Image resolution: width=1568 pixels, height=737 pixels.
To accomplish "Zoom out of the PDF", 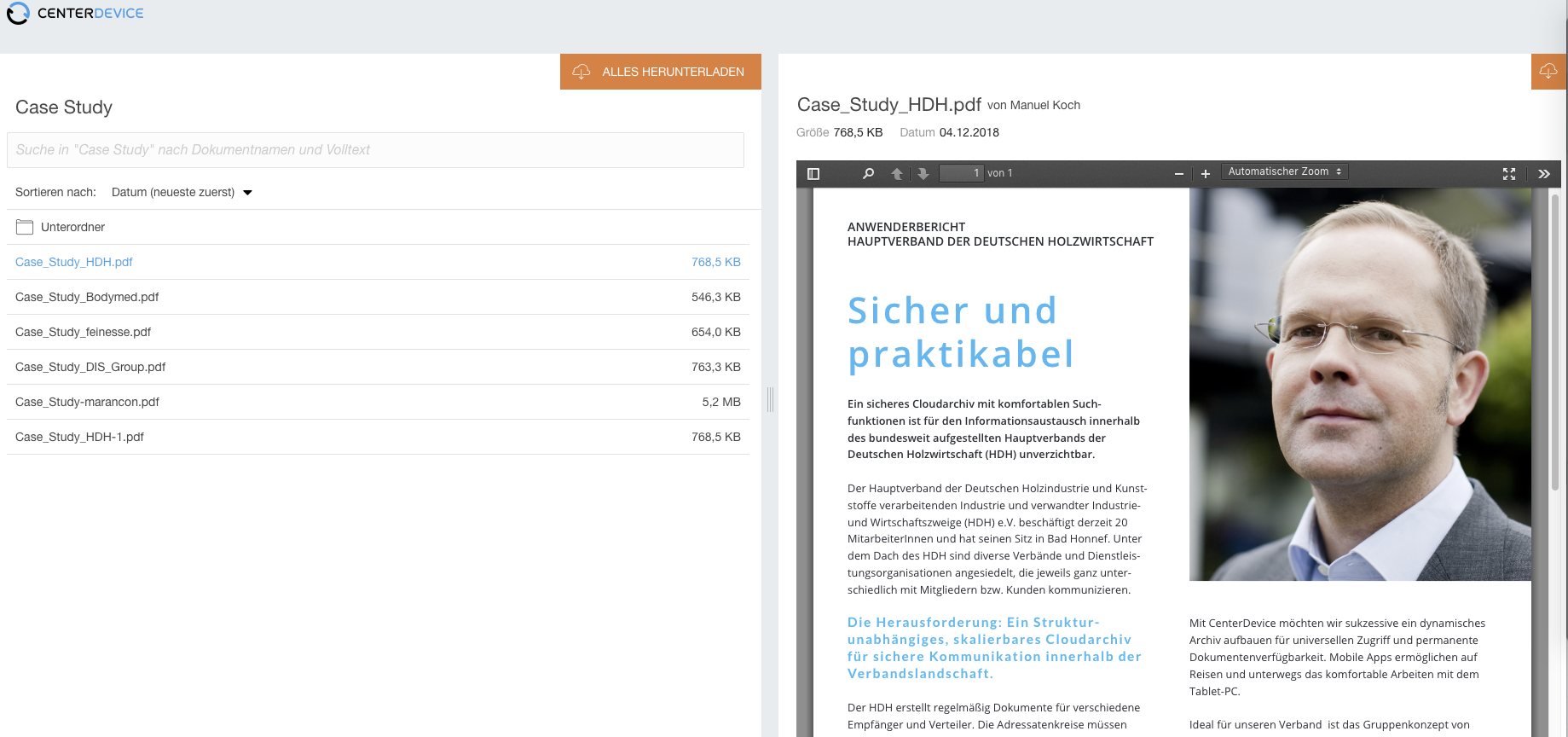I will click(x=1178, y=174).
